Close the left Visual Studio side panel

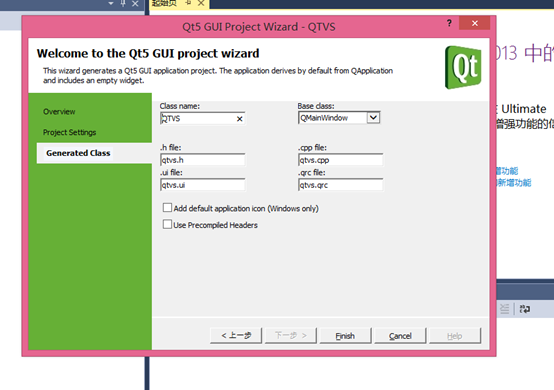pos(135,4)
